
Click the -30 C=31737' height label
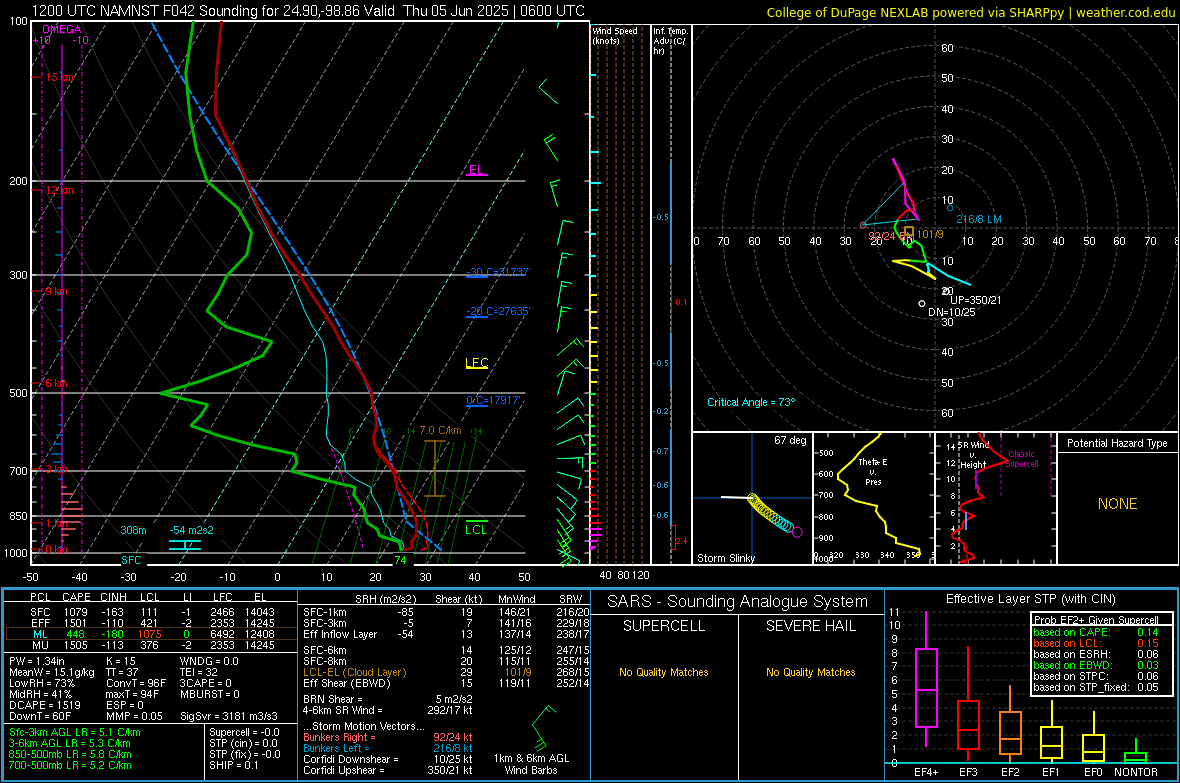point(498,273)
